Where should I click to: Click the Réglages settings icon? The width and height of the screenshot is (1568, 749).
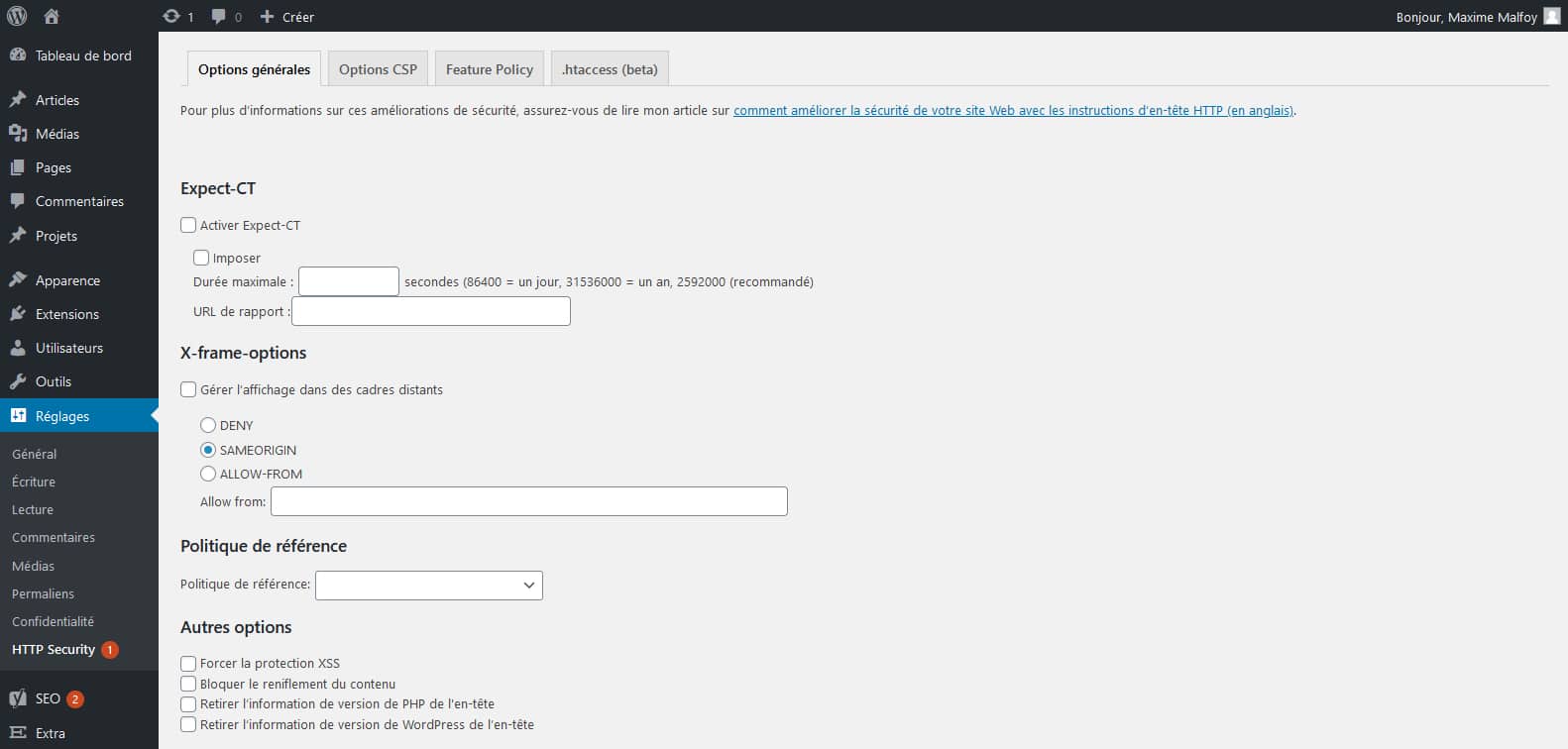click(x=18, y=416)
